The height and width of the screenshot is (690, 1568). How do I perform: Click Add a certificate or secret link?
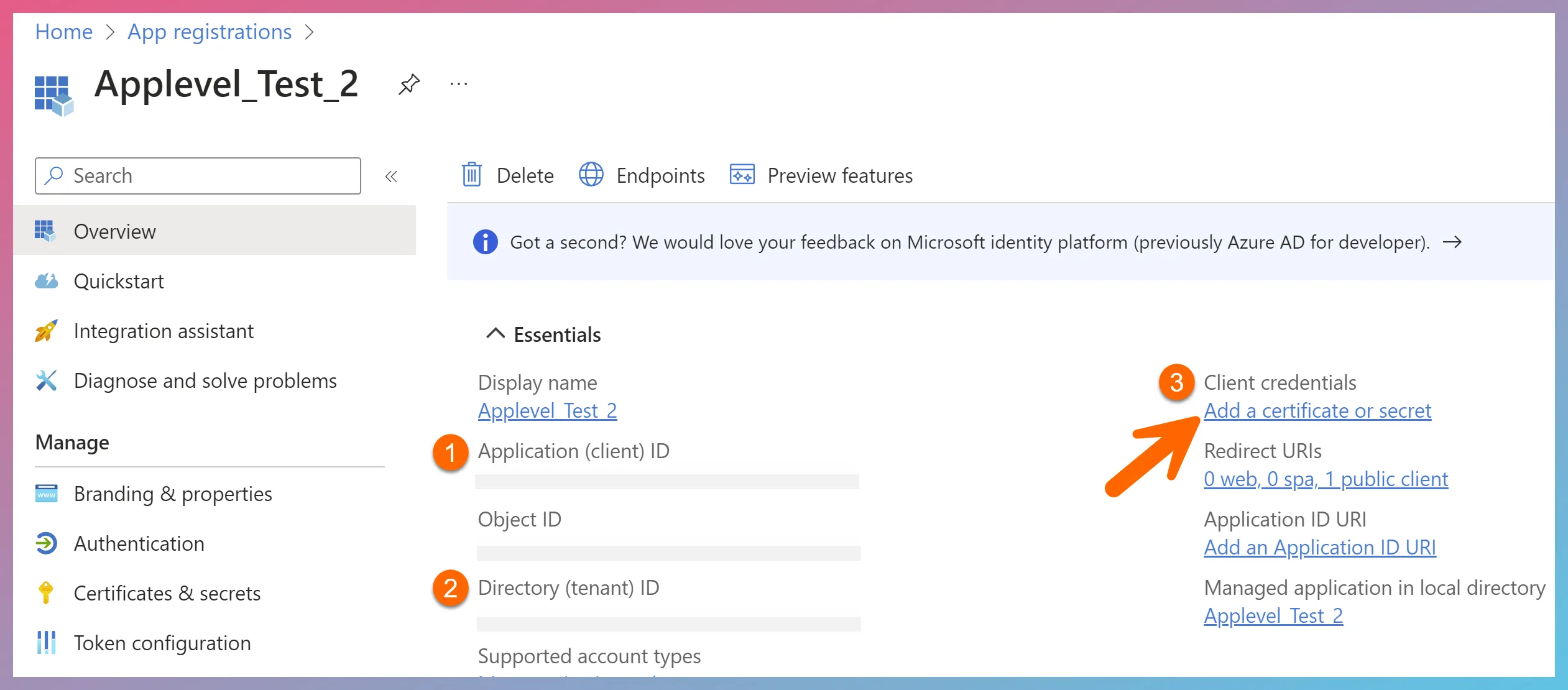tap(1317, 411)
